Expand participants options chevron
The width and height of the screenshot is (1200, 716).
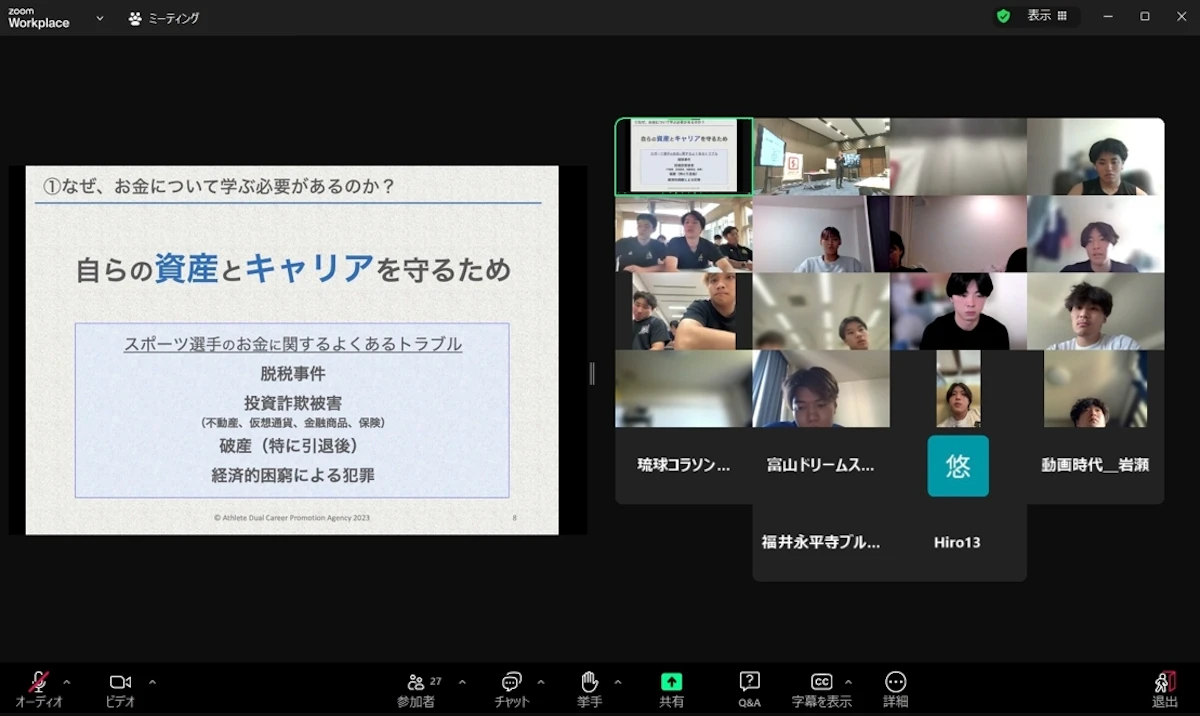[462, 682]
